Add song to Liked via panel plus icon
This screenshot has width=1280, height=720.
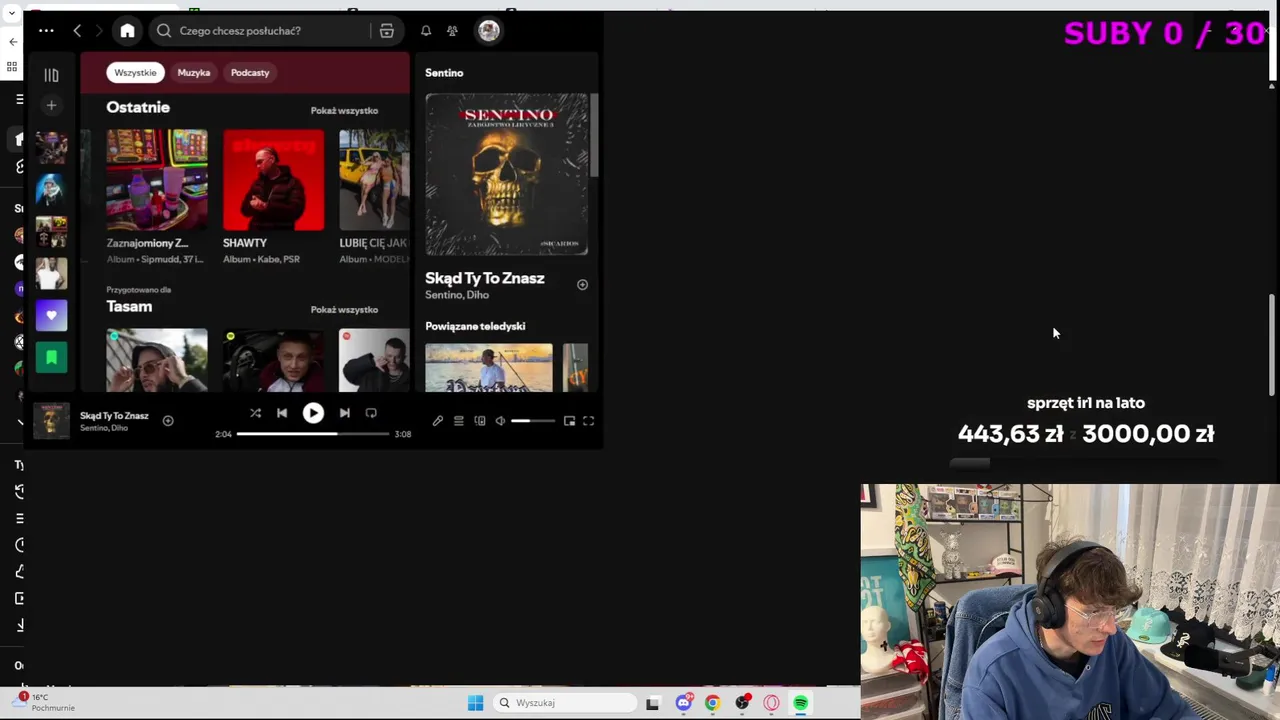pyautogui.click(x=582, y=285)
